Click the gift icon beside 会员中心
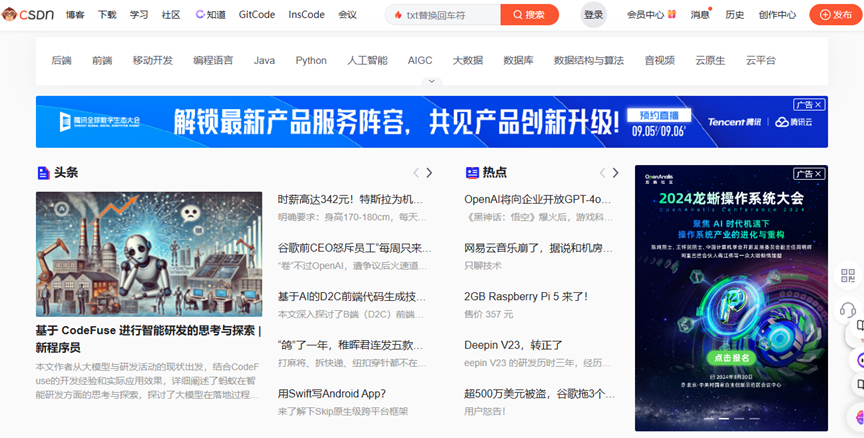The height and width of the screenshot is (438, 864). pos(672,14)
